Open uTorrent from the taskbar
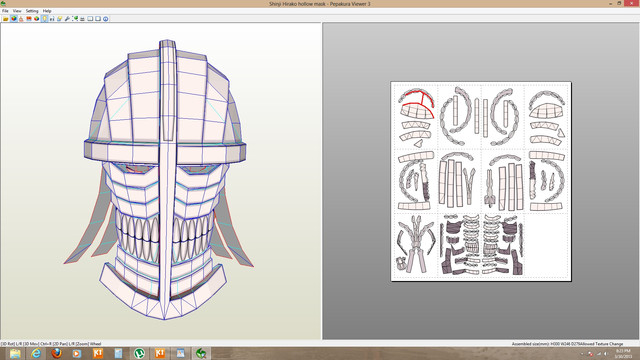 coord(139,353)
